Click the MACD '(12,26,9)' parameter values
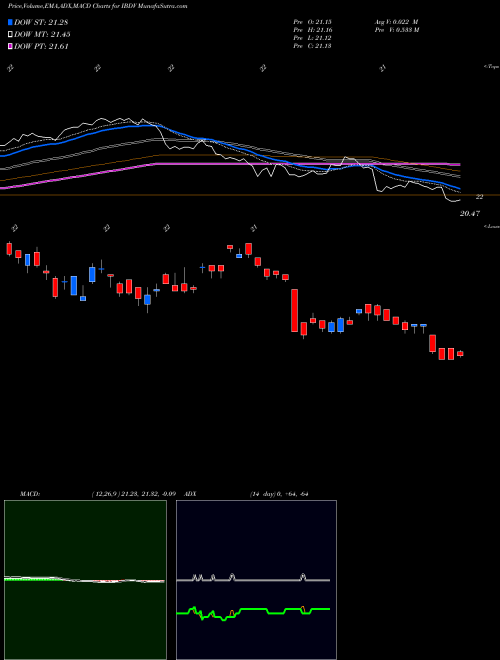Viewport: 500px width, 660px height. tap(133, 494)
